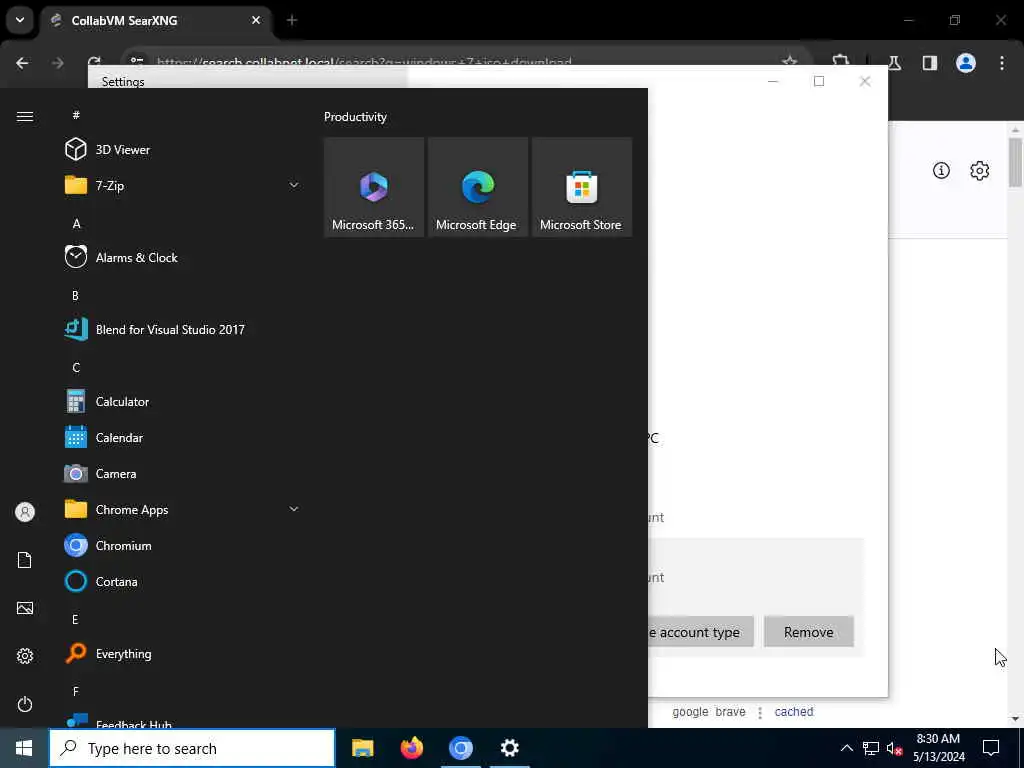Open the tab search dropdown
1024x768 pixels.
(x=20, y=20)
